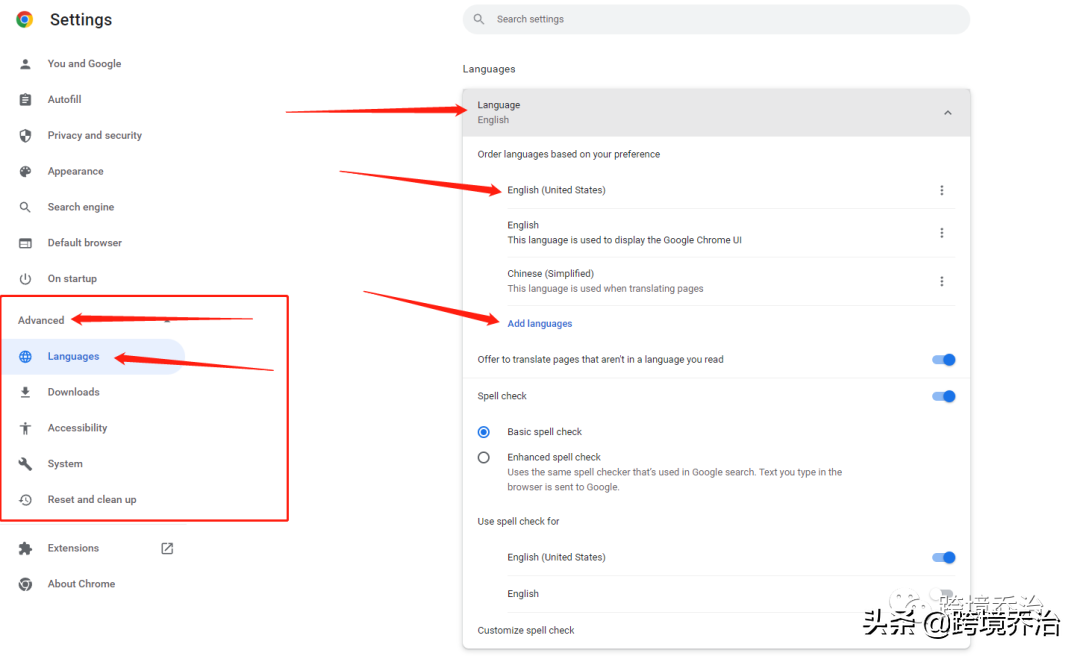
Task: Click the 'Use spell check for' label
Action: pos(518,522)
